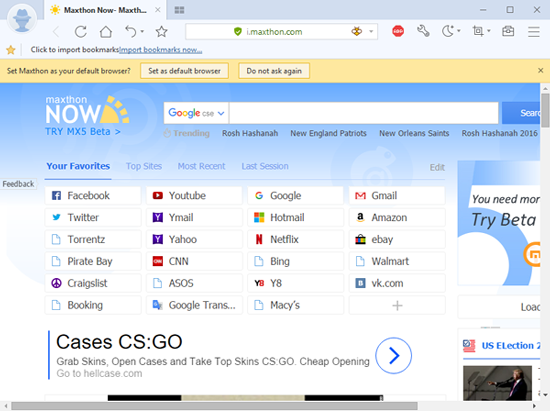
Task: Expand the address bar mode dropdown
Action: click(x=371, y=32)
